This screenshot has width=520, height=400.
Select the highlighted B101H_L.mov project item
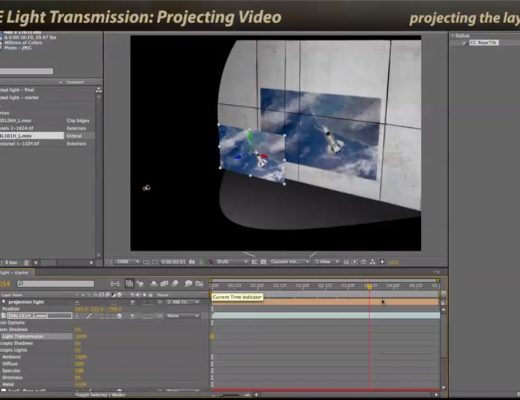pyautogui.click(x=32, y=136)
